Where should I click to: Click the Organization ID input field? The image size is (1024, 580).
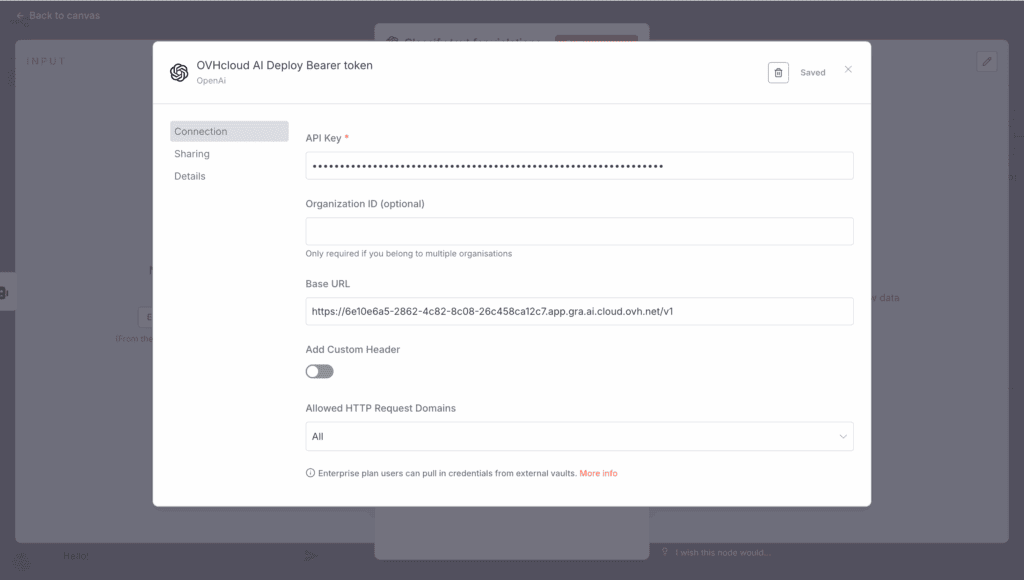(x=579, y=231)
